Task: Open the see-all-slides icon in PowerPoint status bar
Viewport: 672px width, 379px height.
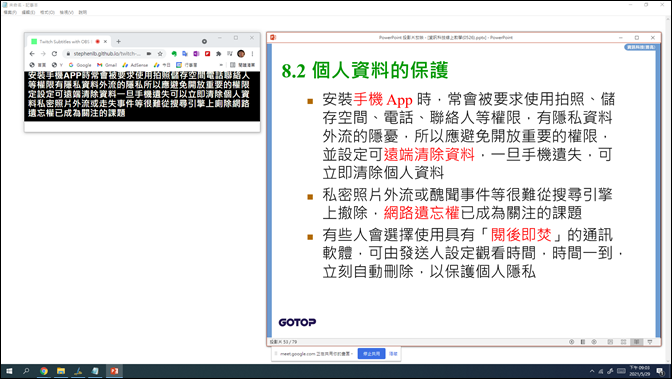Action: tap(583, 342)
